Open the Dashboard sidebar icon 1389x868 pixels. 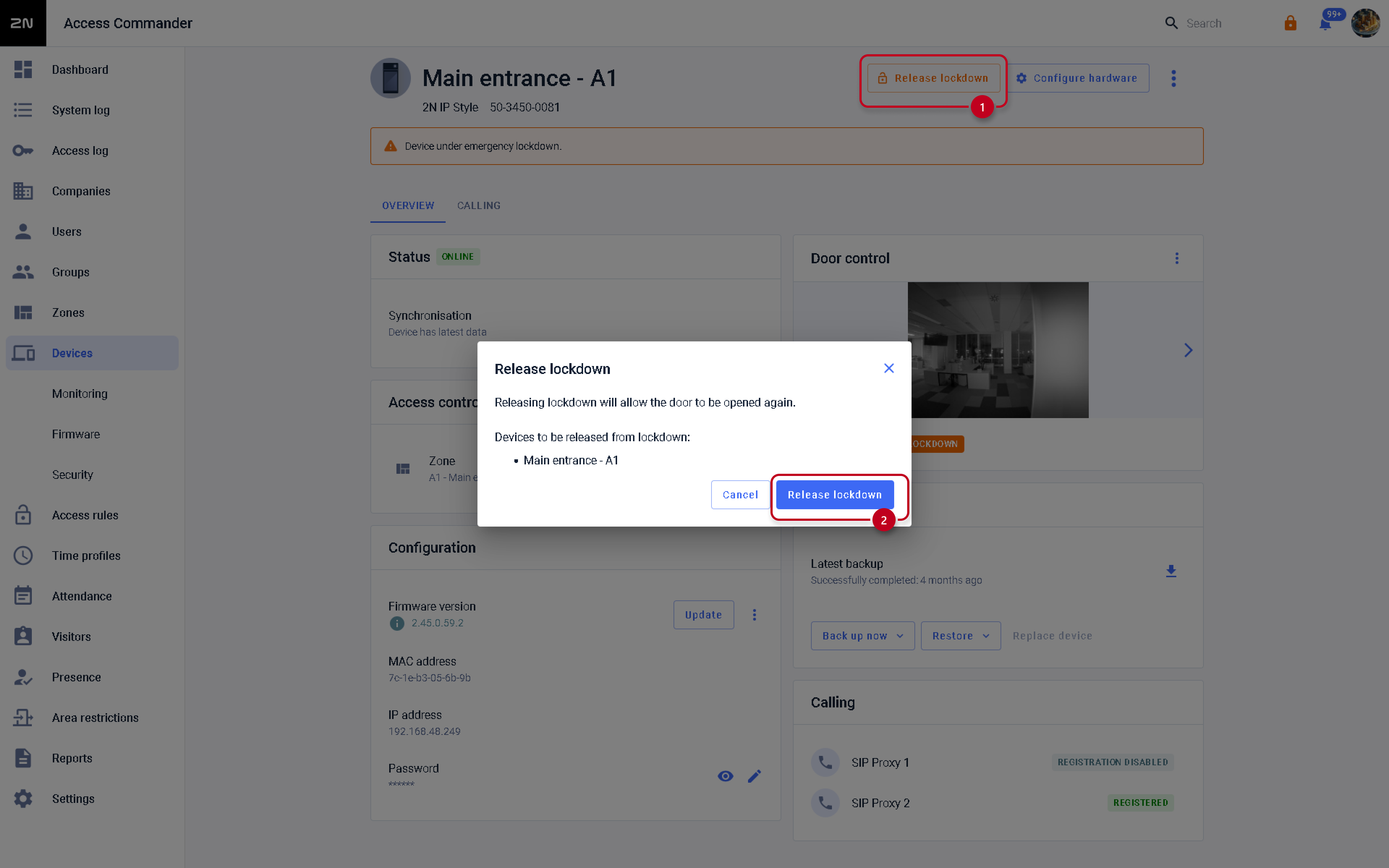(23, 69)
